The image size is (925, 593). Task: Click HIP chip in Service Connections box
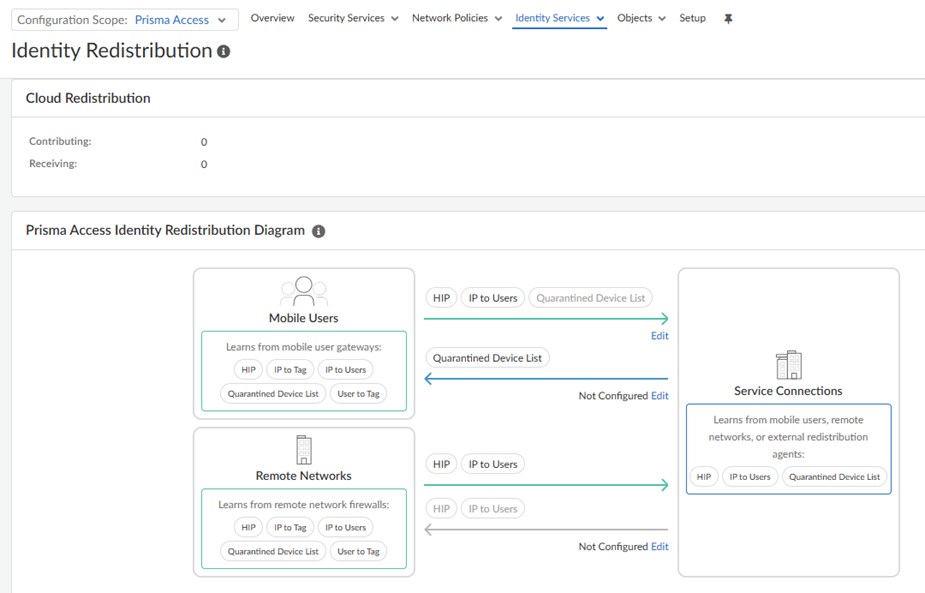(x=704, y=477)
